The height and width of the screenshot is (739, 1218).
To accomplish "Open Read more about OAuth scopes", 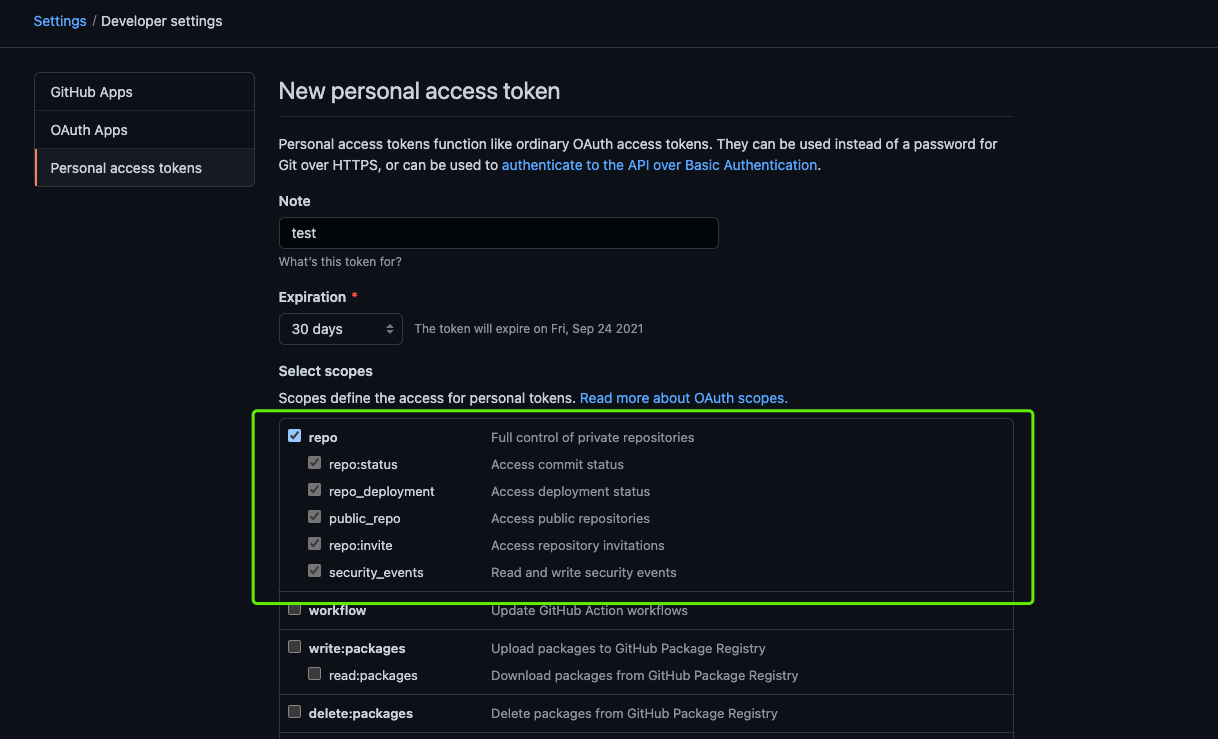I will (x=683, y=398).
